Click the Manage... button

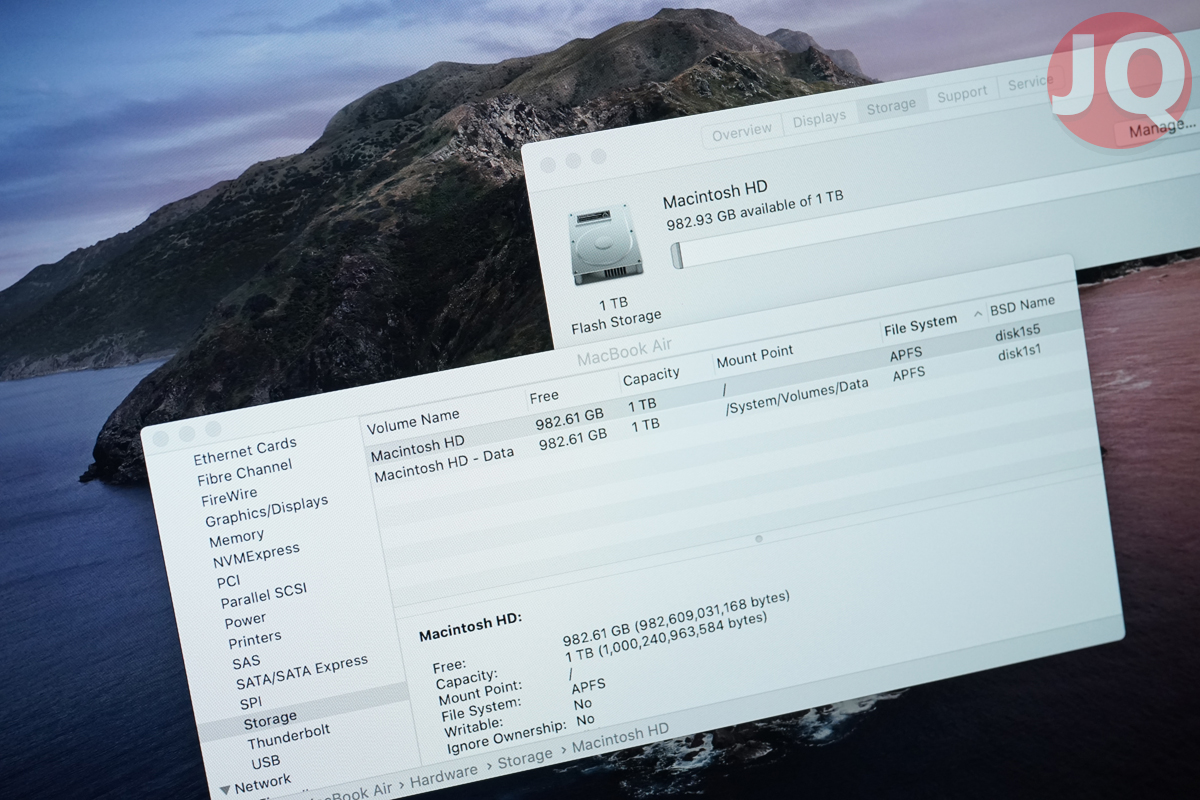click(1160, 127)
